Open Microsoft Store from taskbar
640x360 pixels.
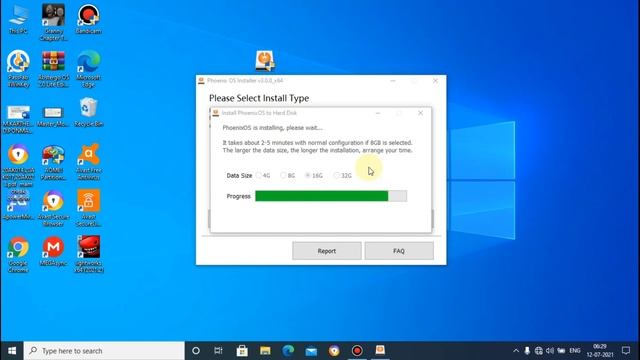pos(242,351)
